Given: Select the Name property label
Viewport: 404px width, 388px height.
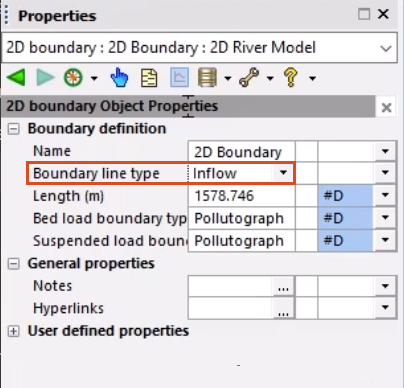Looking at the screenshot, I should [52, 151].
